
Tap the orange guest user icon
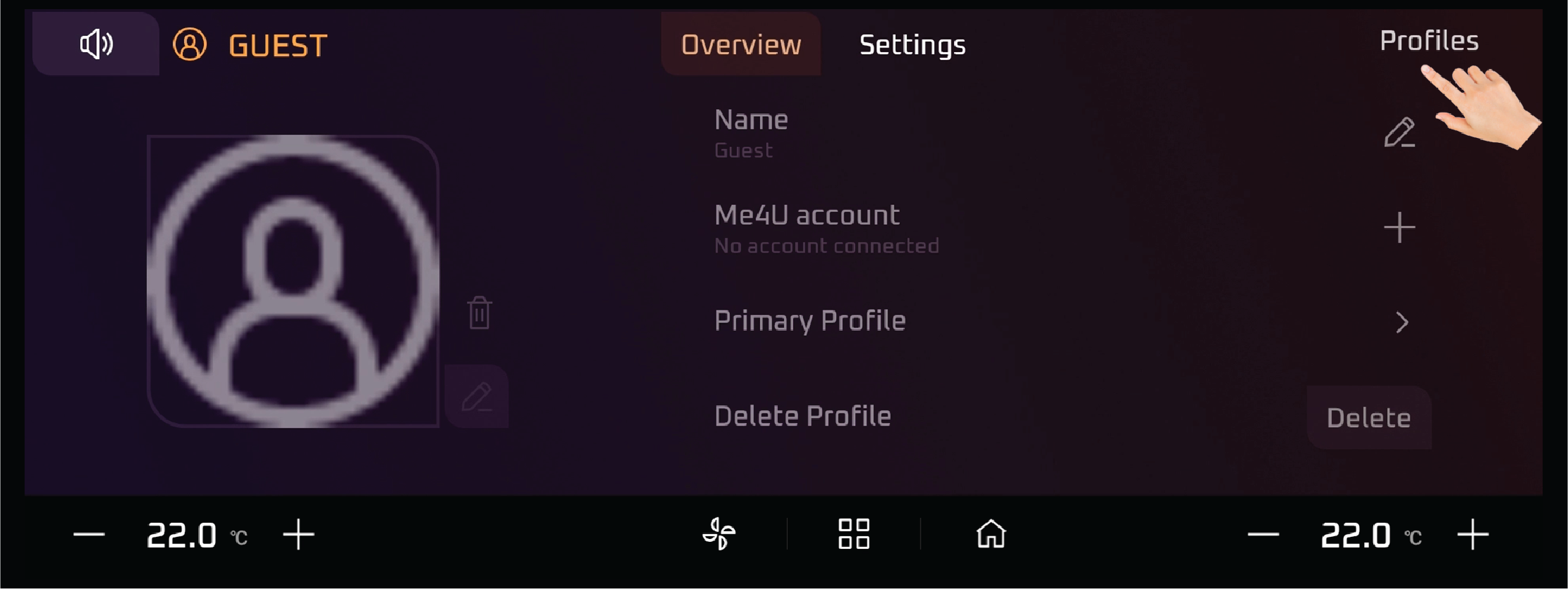[x=190, y=44]
